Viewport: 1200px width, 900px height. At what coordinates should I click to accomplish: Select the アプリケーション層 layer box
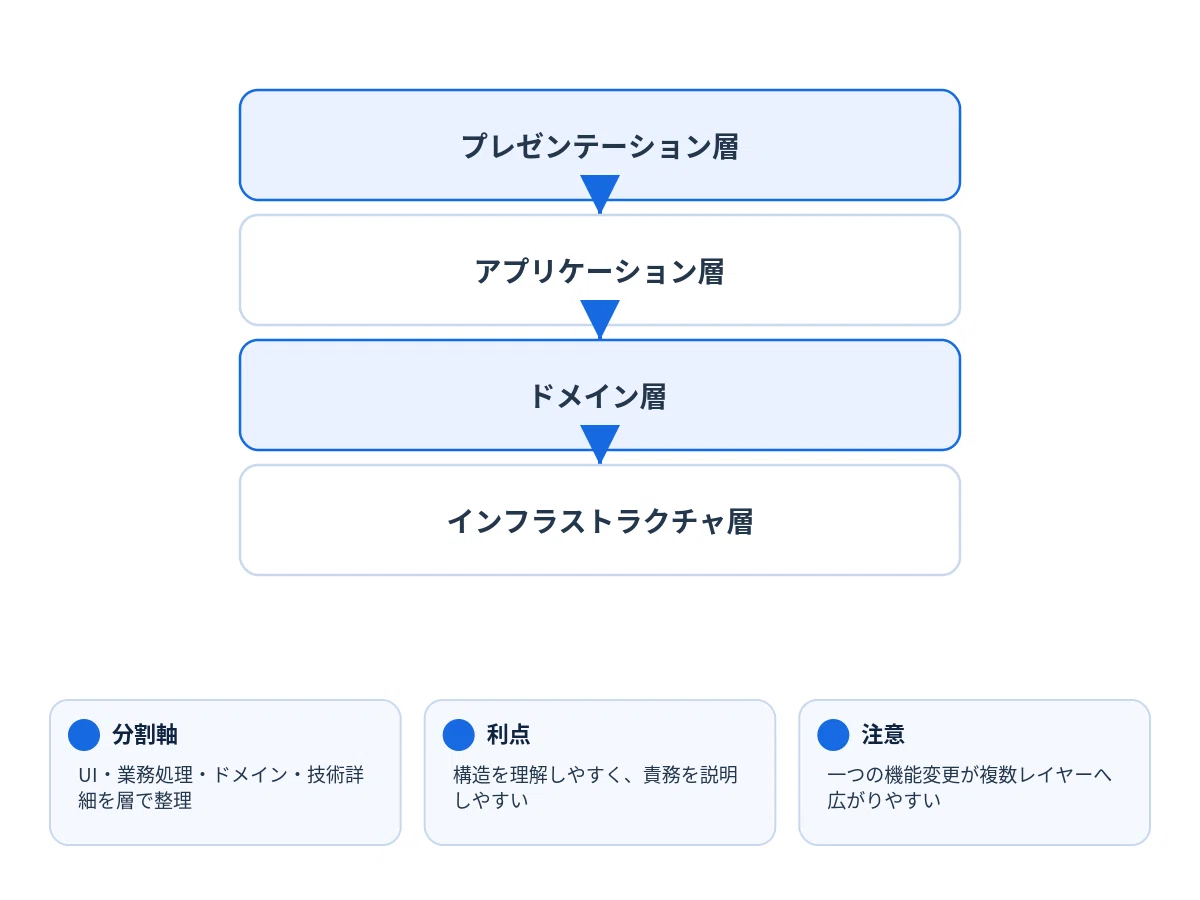(600, 270)
